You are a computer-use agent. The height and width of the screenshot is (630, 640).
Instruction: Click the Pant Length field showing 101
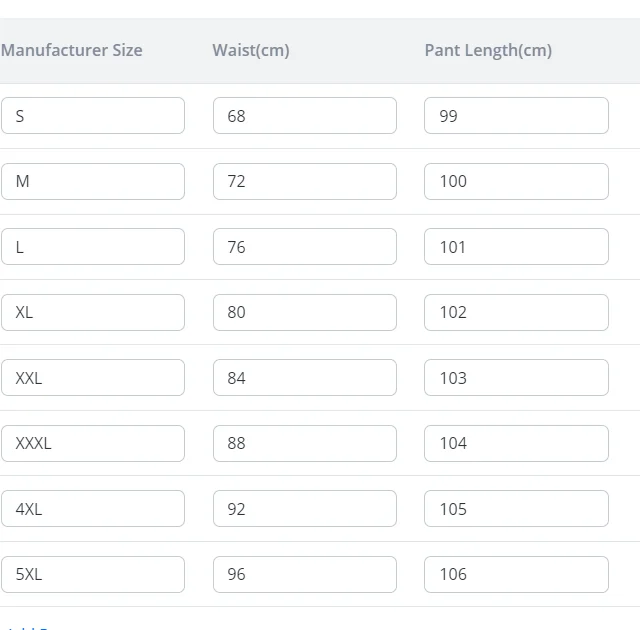(x=516, y=247)
